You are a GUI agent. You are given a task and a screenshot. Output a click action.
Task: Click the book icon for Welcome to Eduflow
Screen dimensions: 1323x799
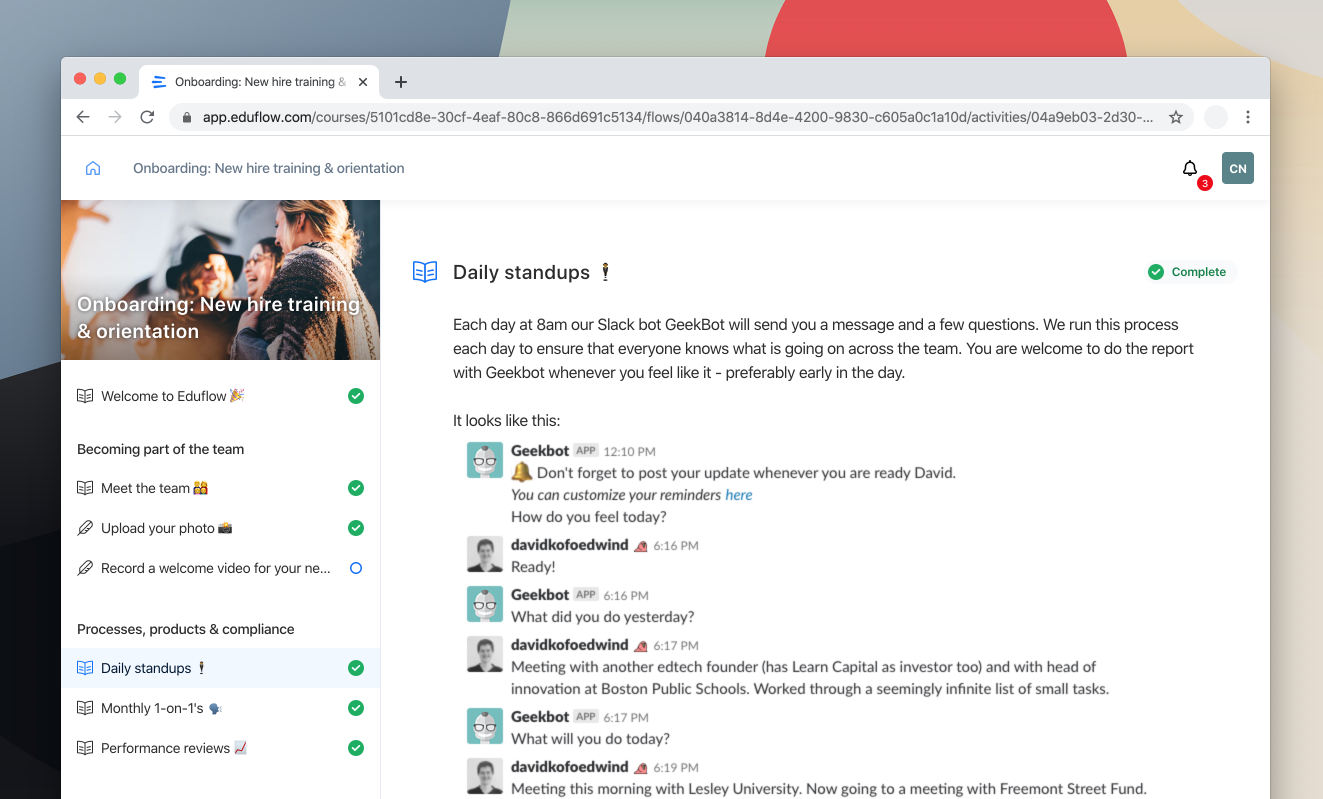[85, 396]
